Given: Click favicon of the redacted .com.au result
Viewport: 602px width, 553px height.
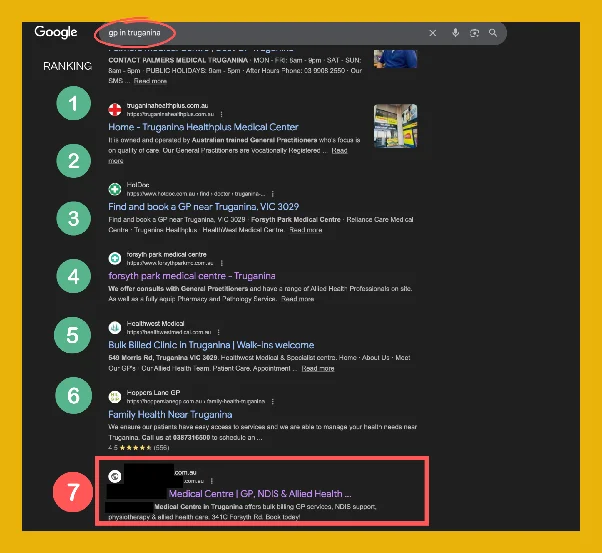Looking at the screenshot, I should tap(115, 476).
